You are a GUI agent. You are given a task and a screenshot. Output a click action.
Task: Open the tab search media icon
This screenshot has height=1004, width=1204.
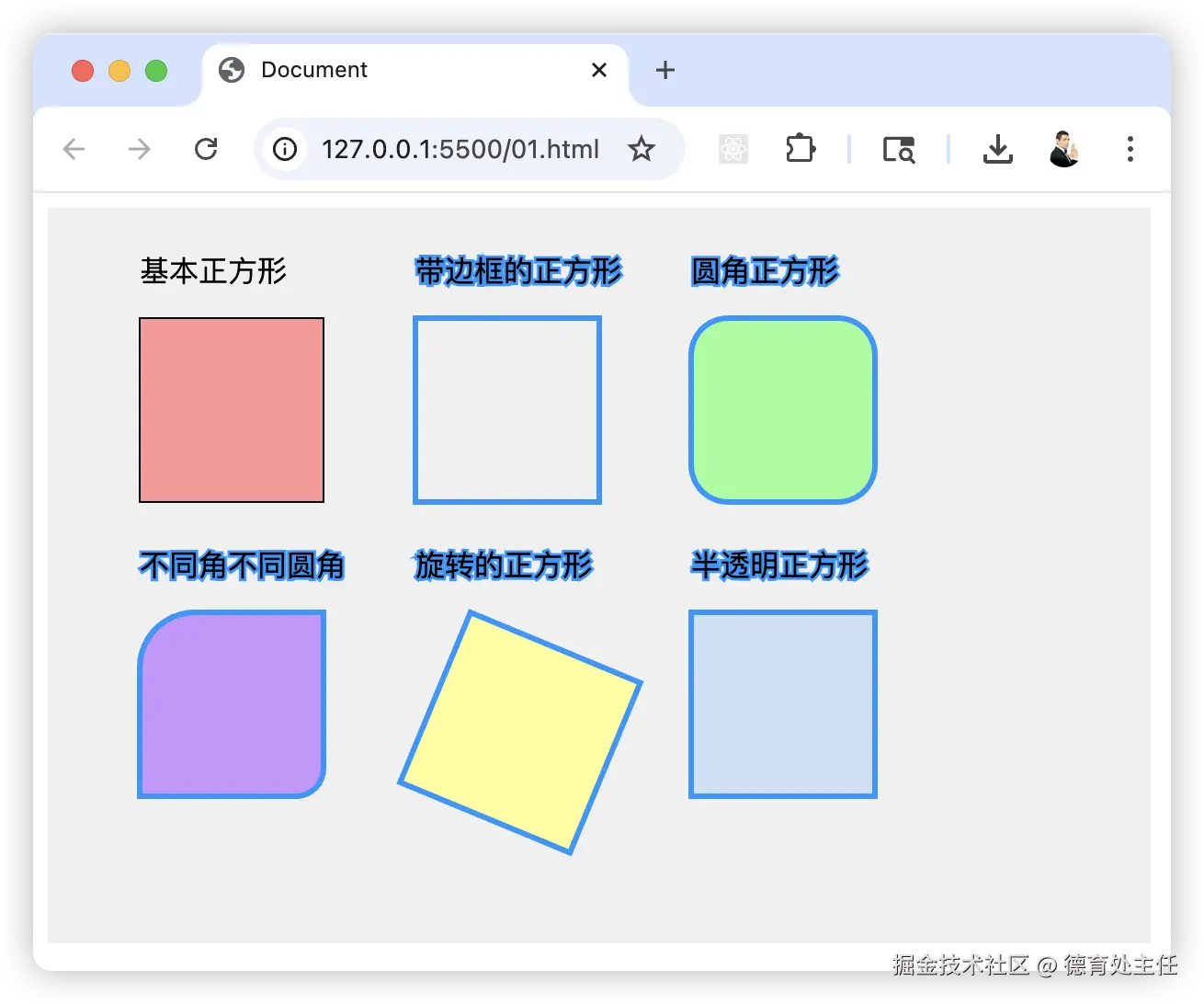tap(899, 149)
